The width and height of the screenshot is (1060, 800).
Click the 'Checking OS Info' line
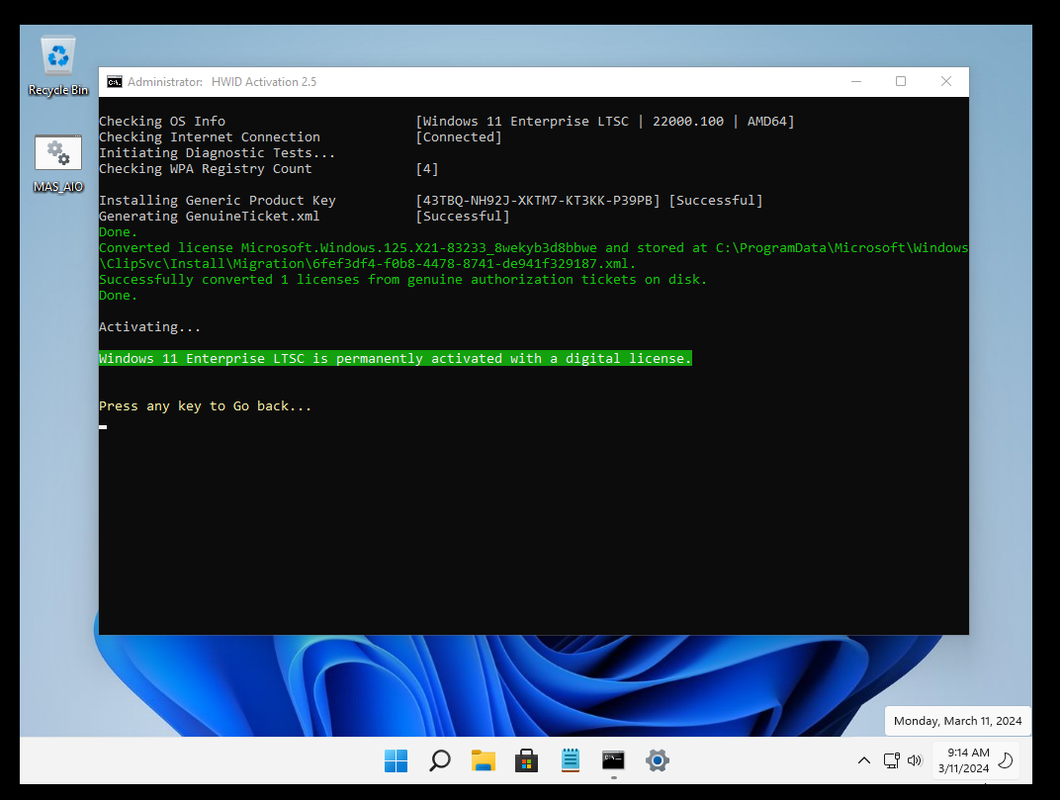[x=162, y=121]
